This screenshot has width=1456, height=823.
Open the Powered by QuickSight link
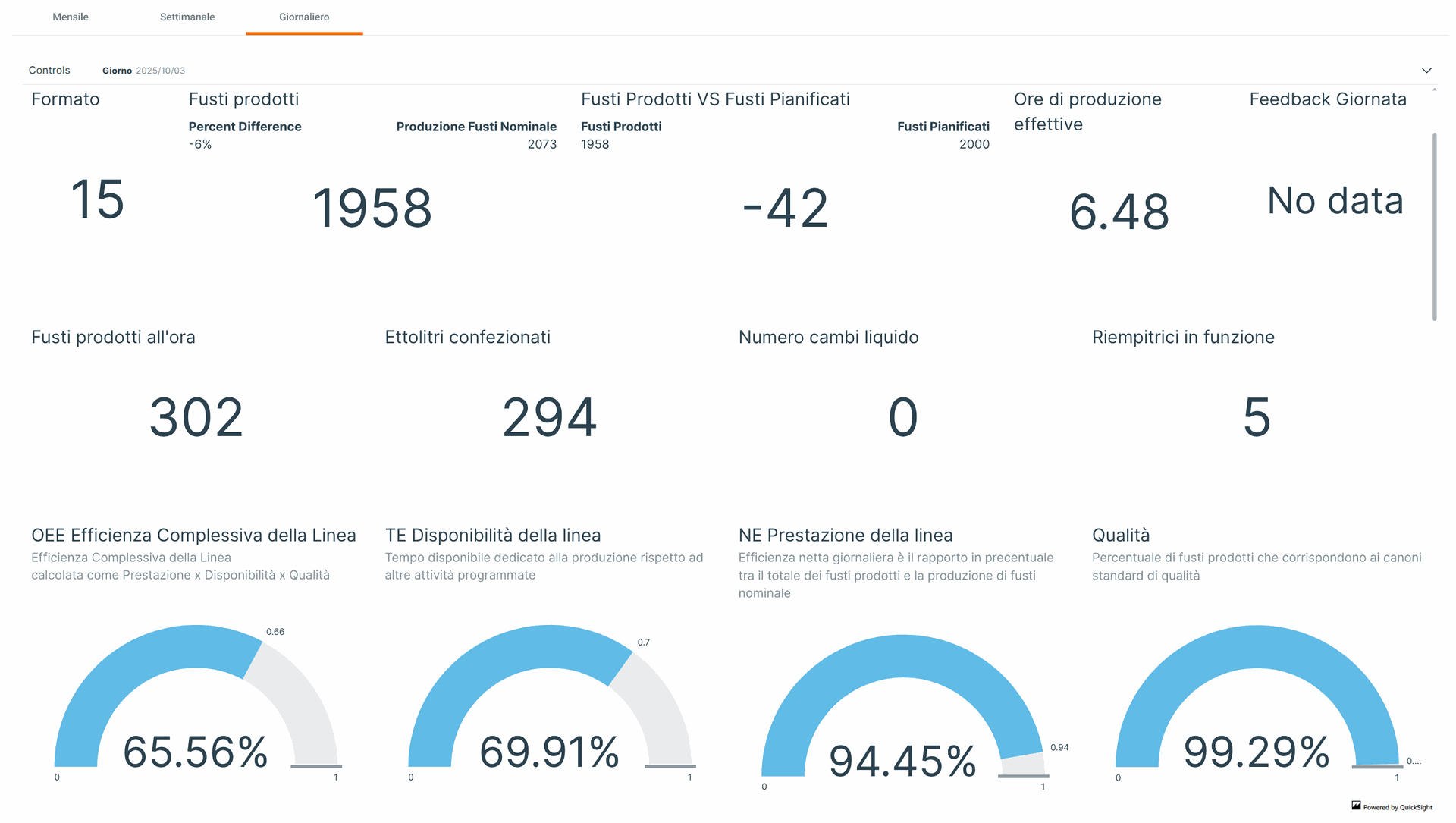tap(1398, 807)
